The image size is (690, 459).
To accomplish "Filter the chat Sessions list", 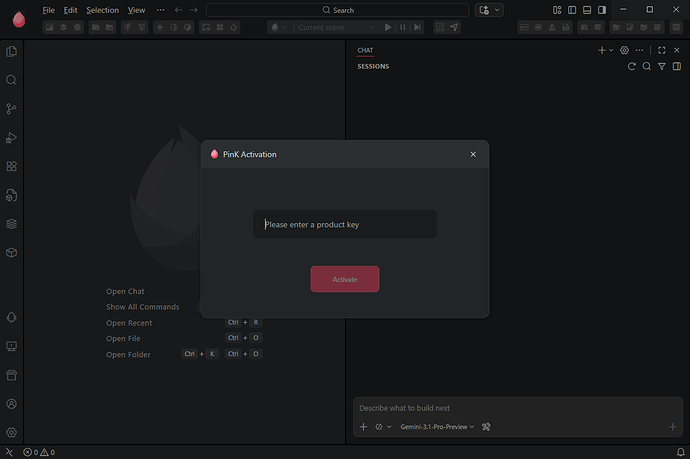I will click(661, 66).
